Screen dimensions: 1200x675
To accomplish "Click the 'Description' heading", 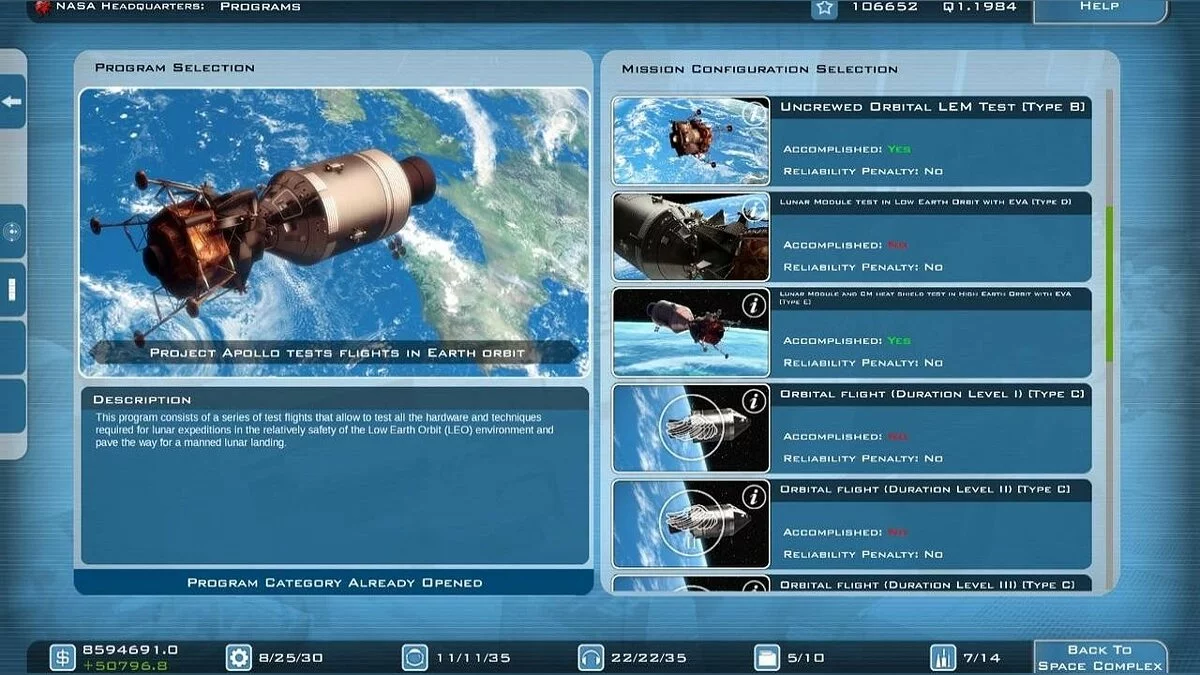I will pos(142,399).
